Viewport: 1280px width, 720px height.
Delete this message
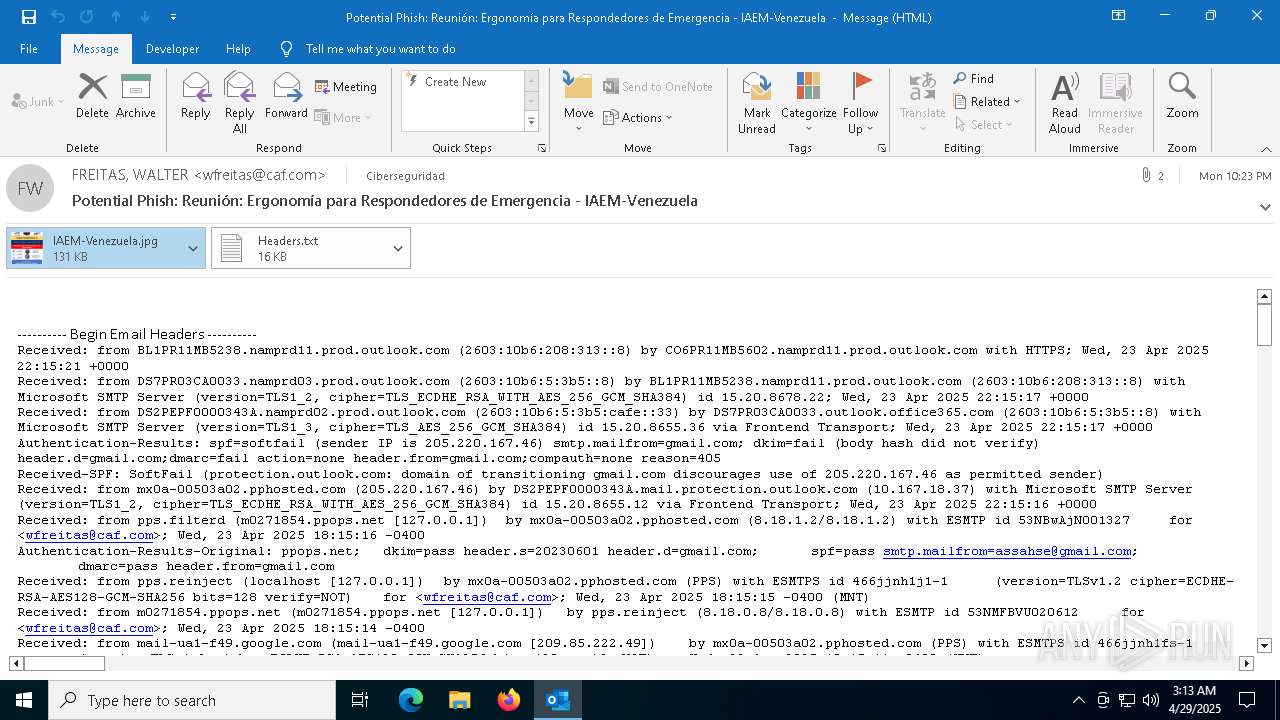pyautogui.click(x=92, y=97)
